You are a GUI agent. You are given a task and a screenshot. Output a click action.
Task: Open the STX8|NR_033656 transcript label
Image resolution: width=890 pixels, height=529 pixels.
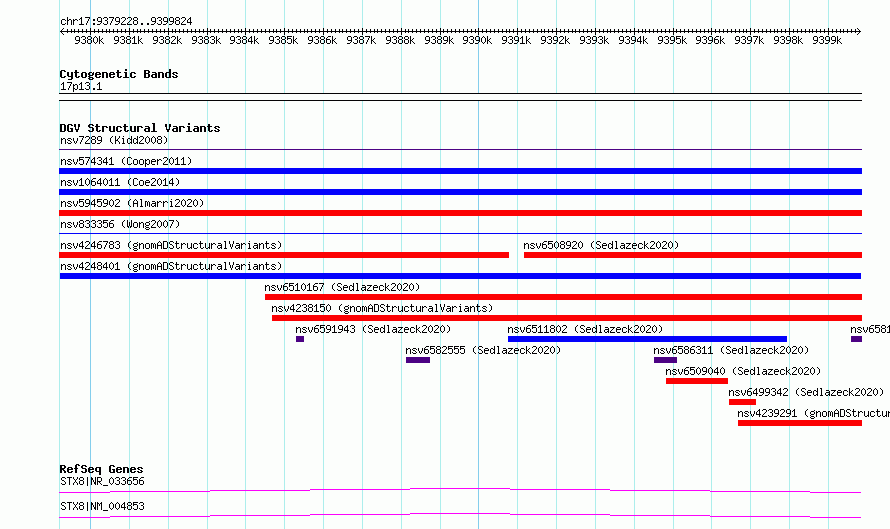pos(102,481)
